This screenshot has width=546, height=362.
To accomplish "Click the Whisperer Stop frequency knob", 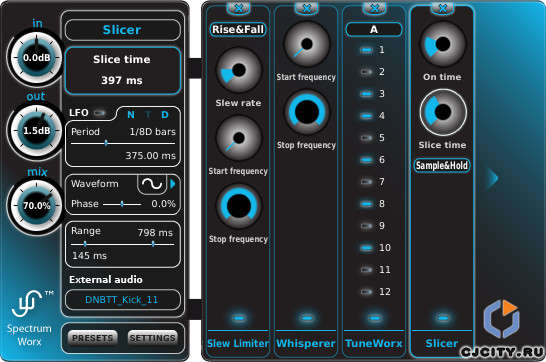I will [306, 112].
